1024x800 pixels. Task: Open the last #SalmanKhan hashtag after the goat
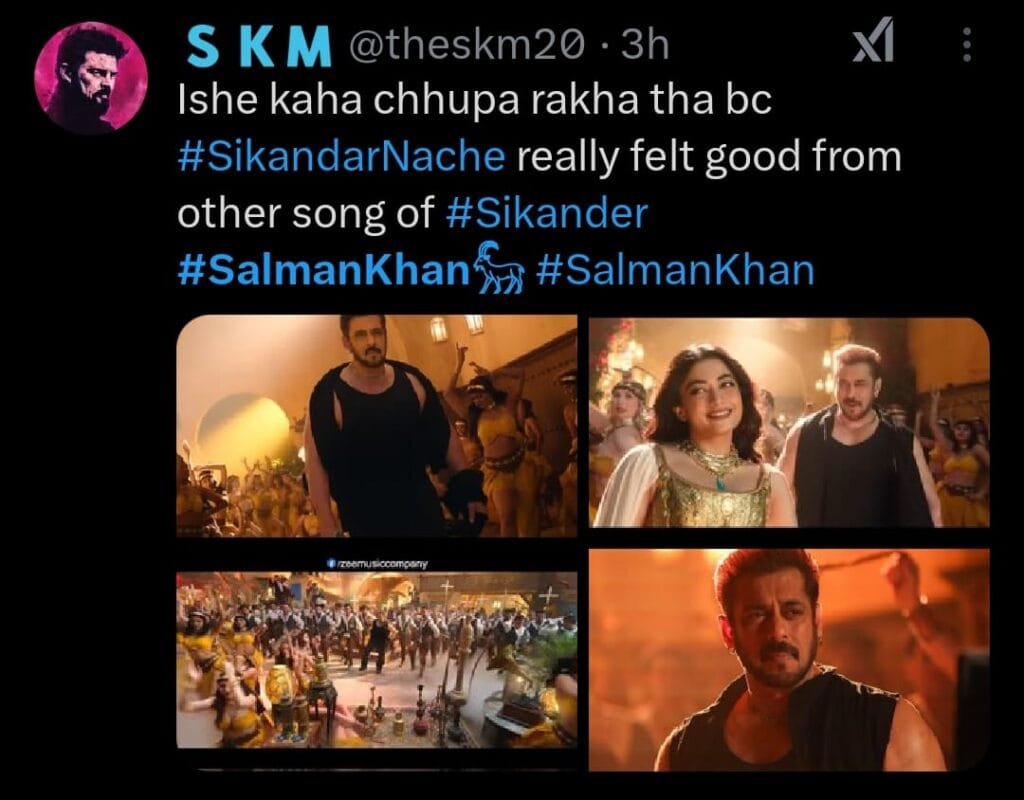pyautogui.click(x=675, y=270)
